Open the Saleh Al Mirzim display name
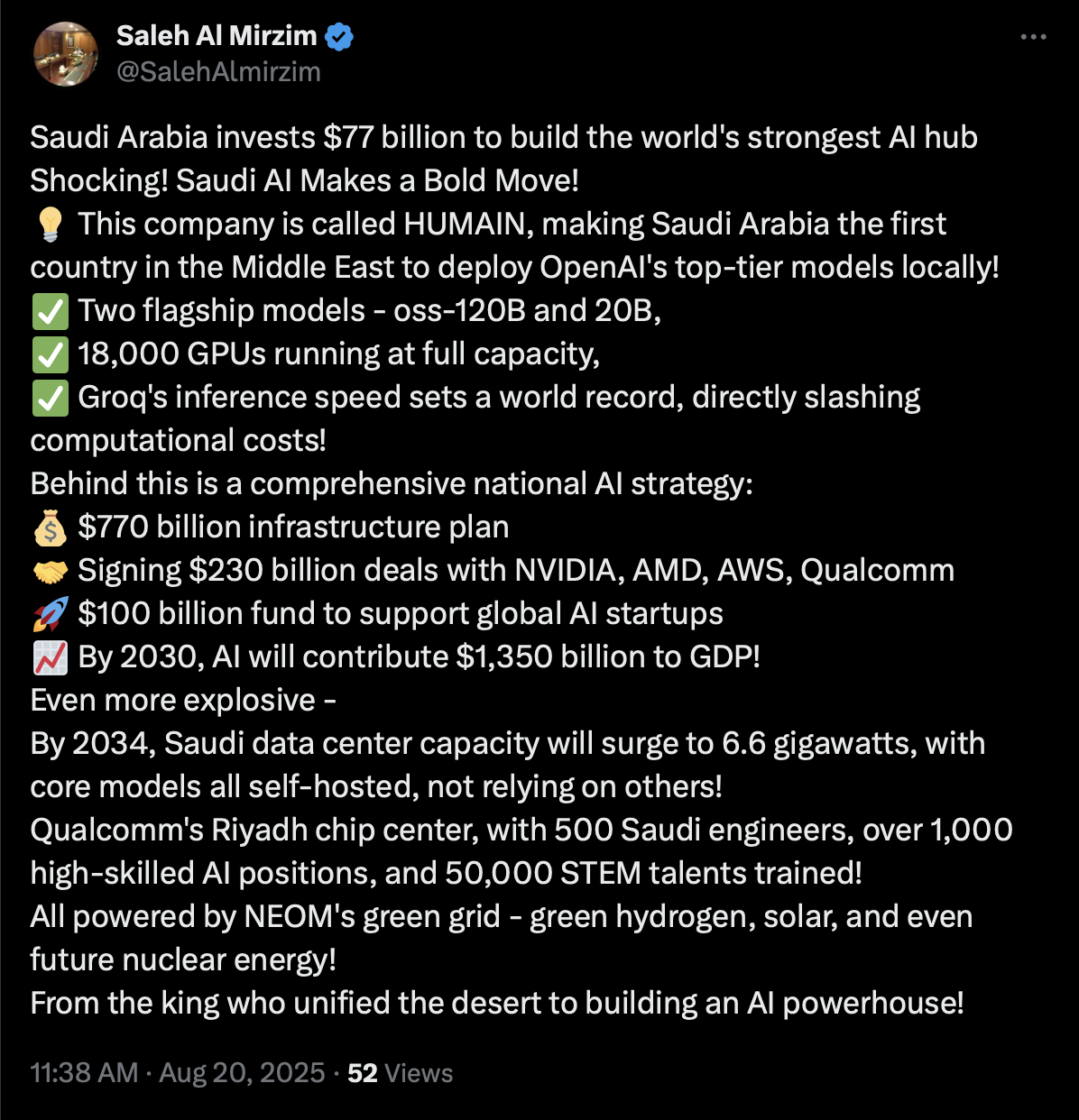This screenshot has height=1120, width=1079. click(x=217, y=36)
